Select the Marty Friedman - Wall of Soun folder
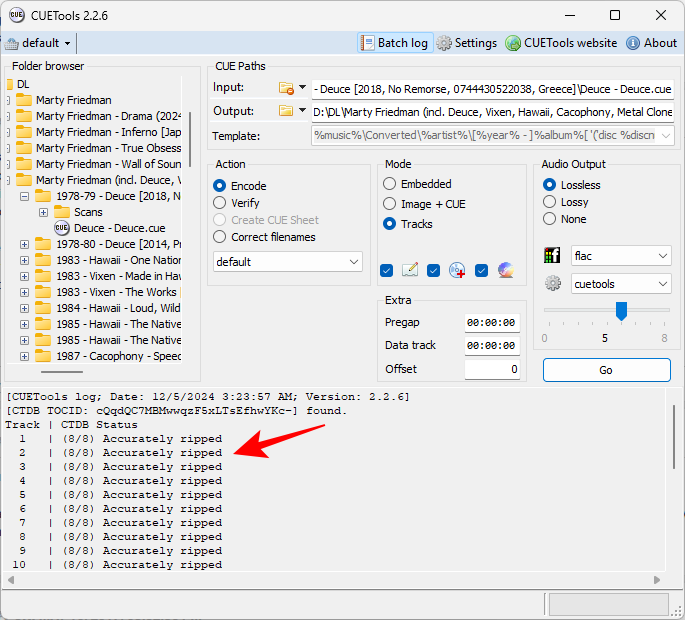The width and height of the screenshot is (685, 620). click(108, 164)
